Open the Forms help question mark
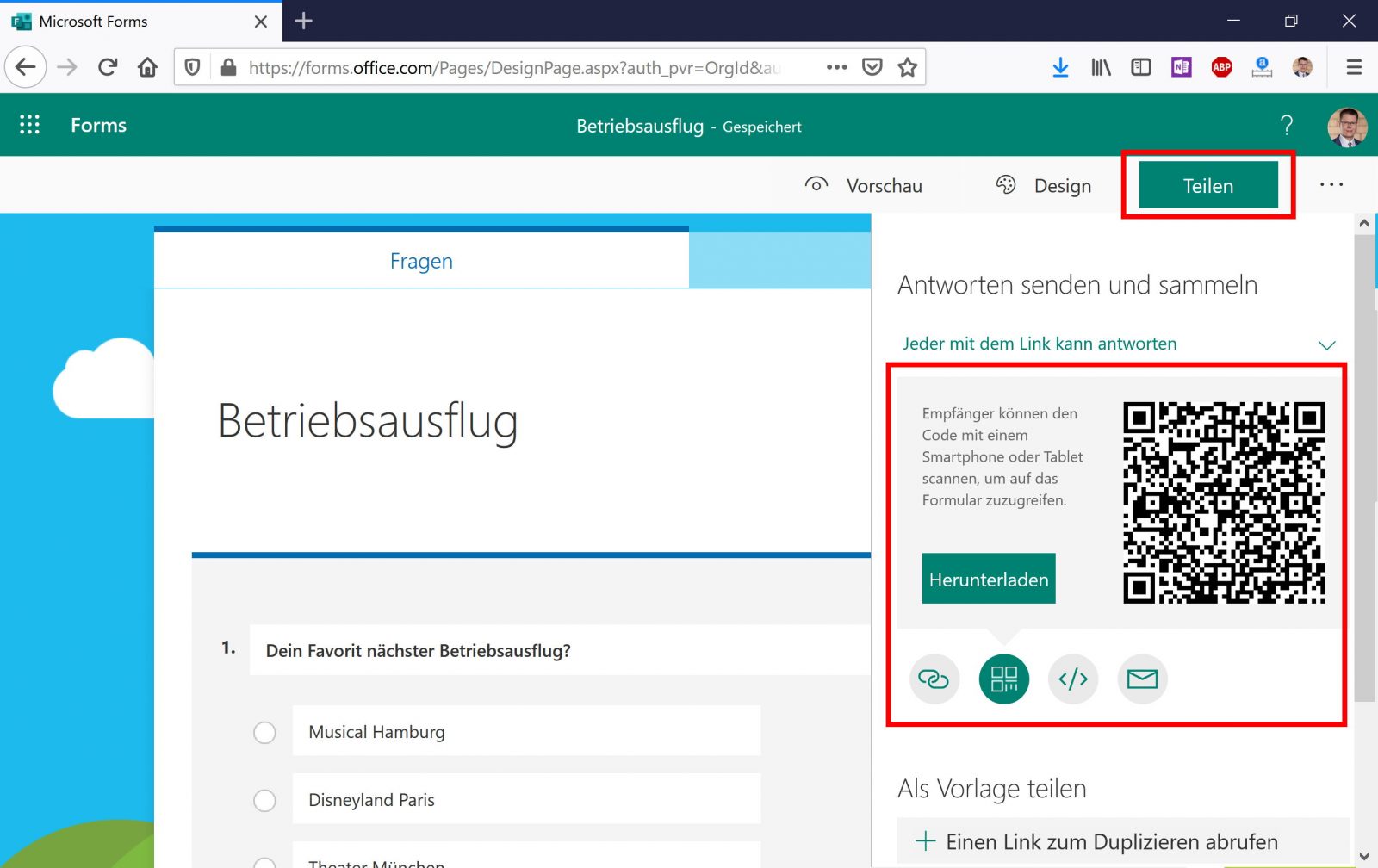 [1287, 125]
